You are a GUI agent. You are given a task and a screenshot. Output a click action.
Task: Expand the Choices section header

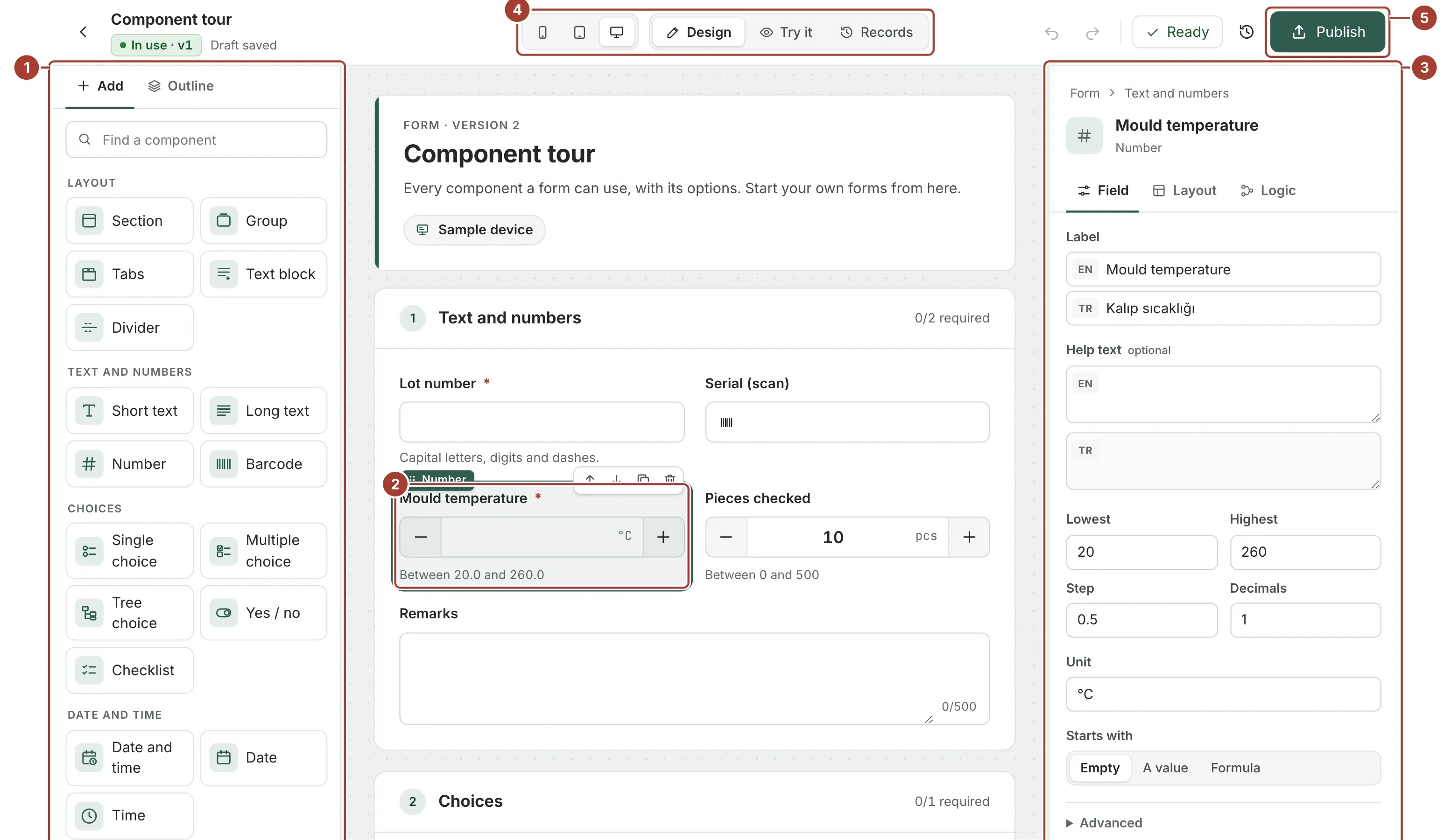pyautogui.click(x=694, y=801)
